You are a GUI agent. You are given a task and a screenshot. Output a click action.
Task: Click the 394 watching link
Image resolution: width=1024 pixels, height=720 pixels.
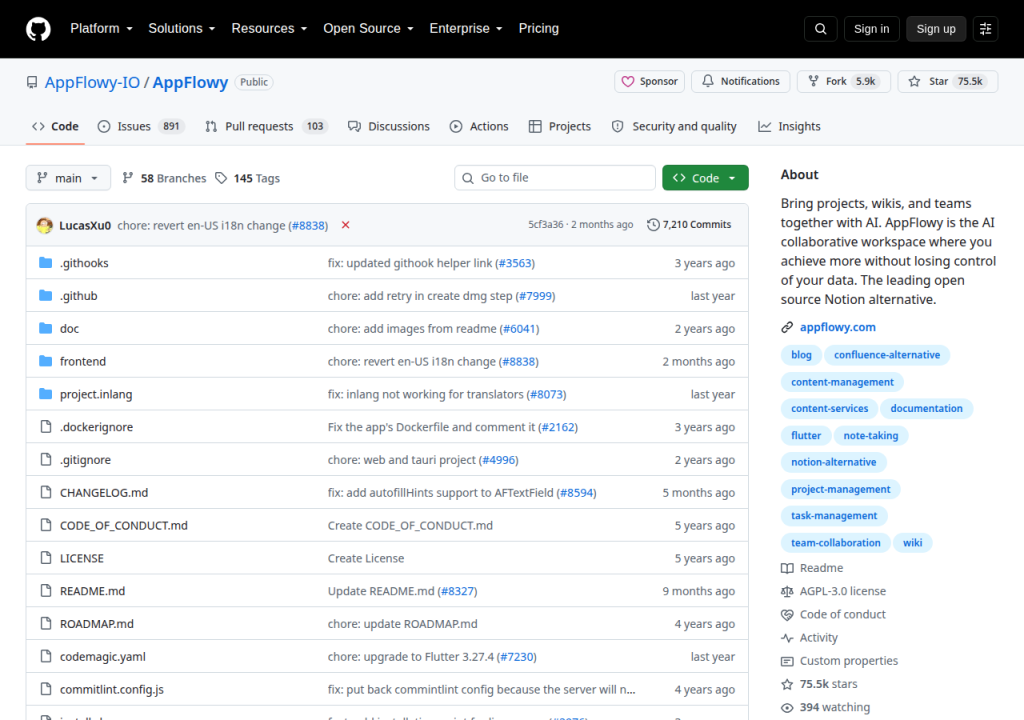pyautogui.click(x=825, y=707)
